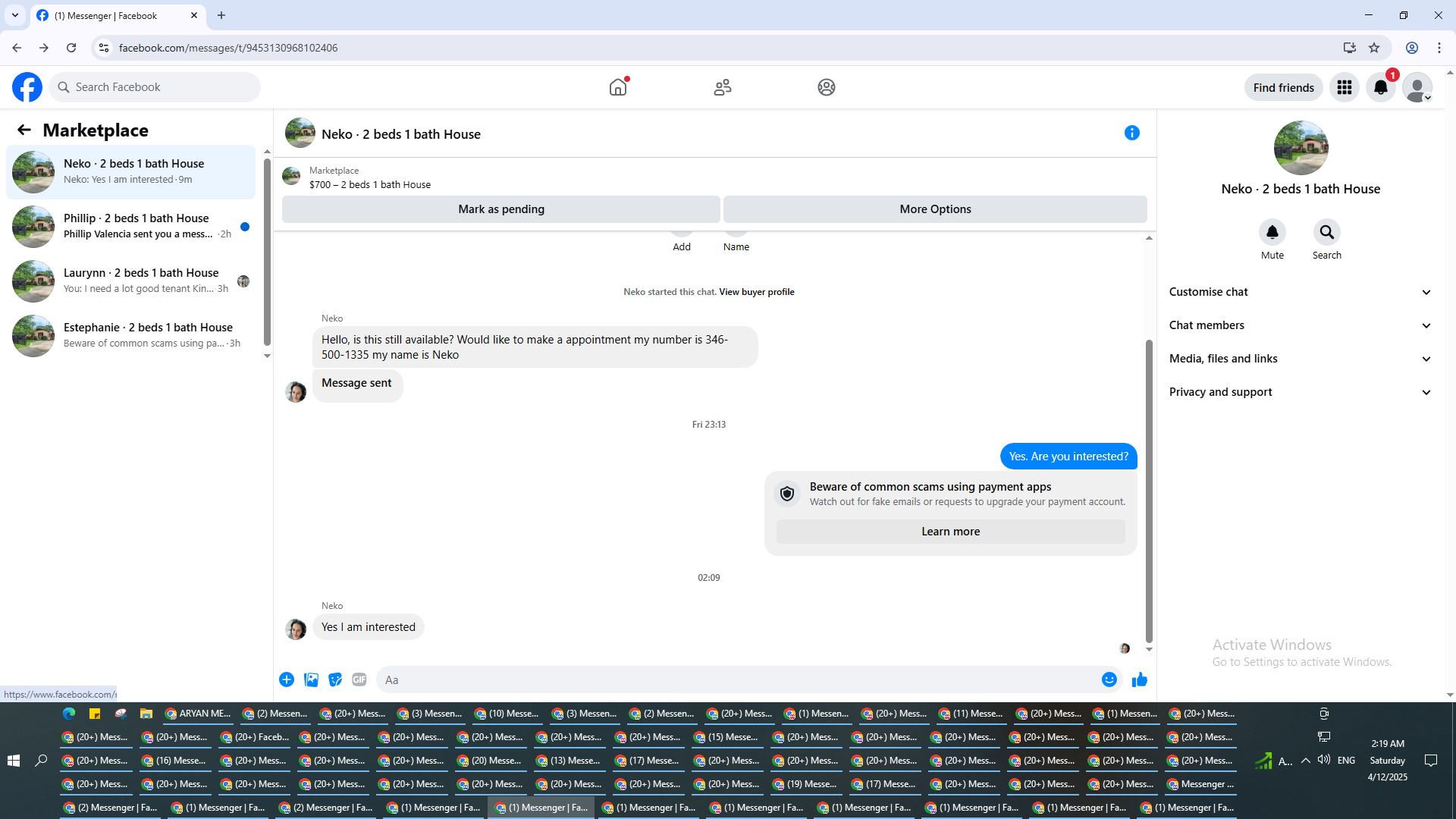Select the Neko 2 beds 1 bath House chat
Viewport: 1456px width, 819px height.
pyautogui.click(x=130, y=172)
